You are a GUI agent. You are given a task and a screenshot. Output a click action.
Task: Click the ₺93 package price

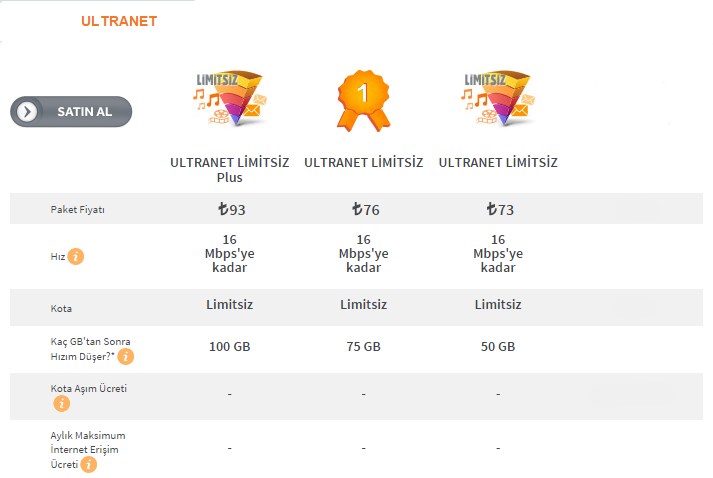230,210
